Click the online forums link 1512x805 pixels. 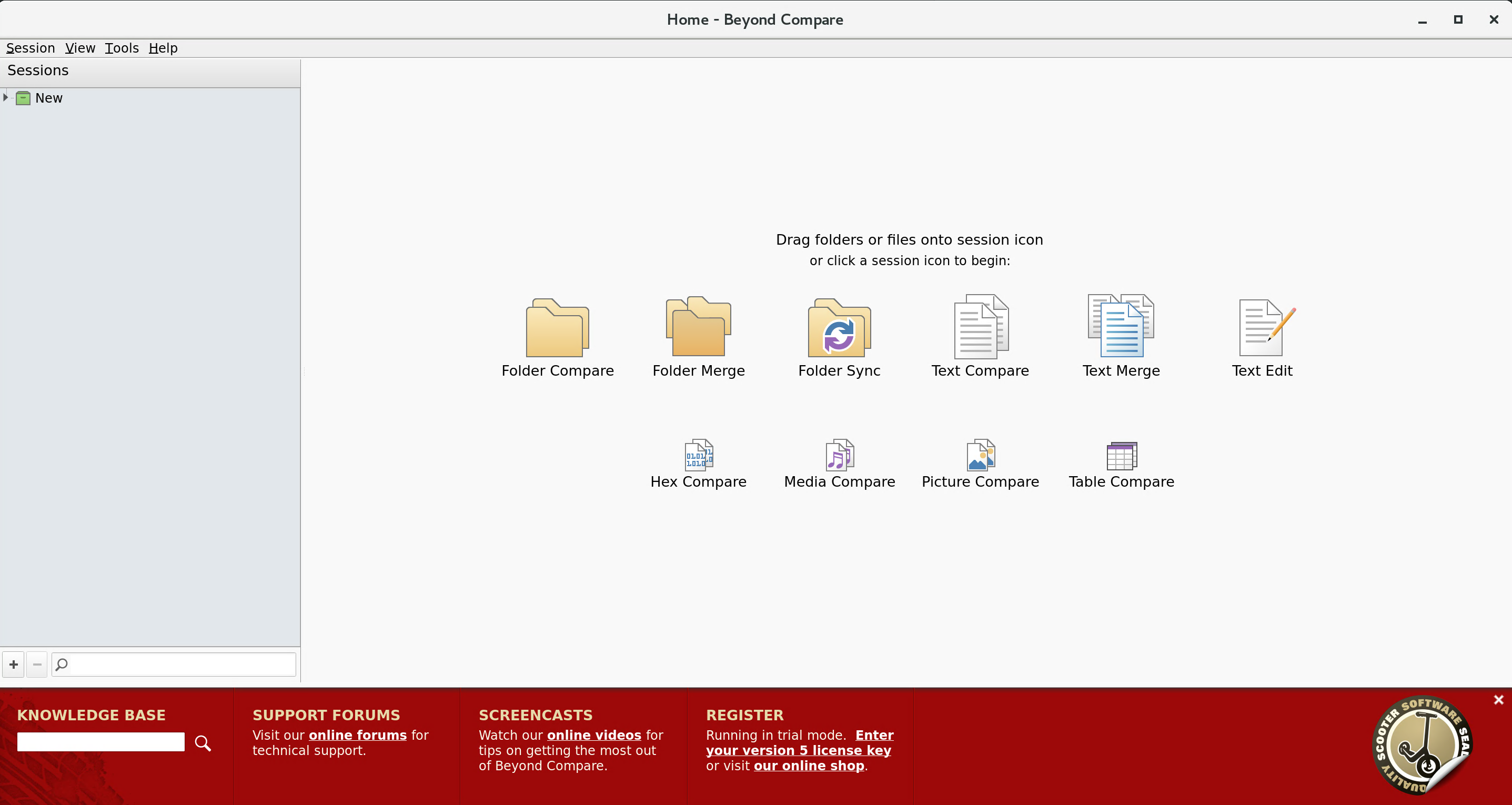click(x=357, y=735)
